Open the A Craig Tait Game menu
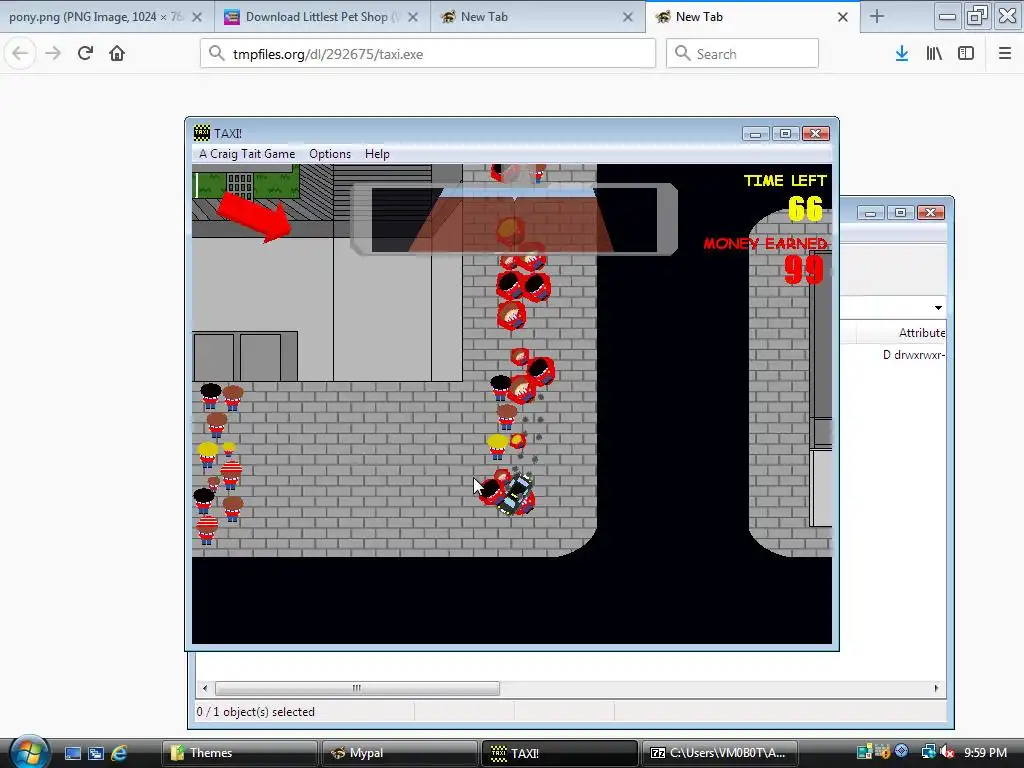Screen dimensions: 1024x768 point(247,154)
